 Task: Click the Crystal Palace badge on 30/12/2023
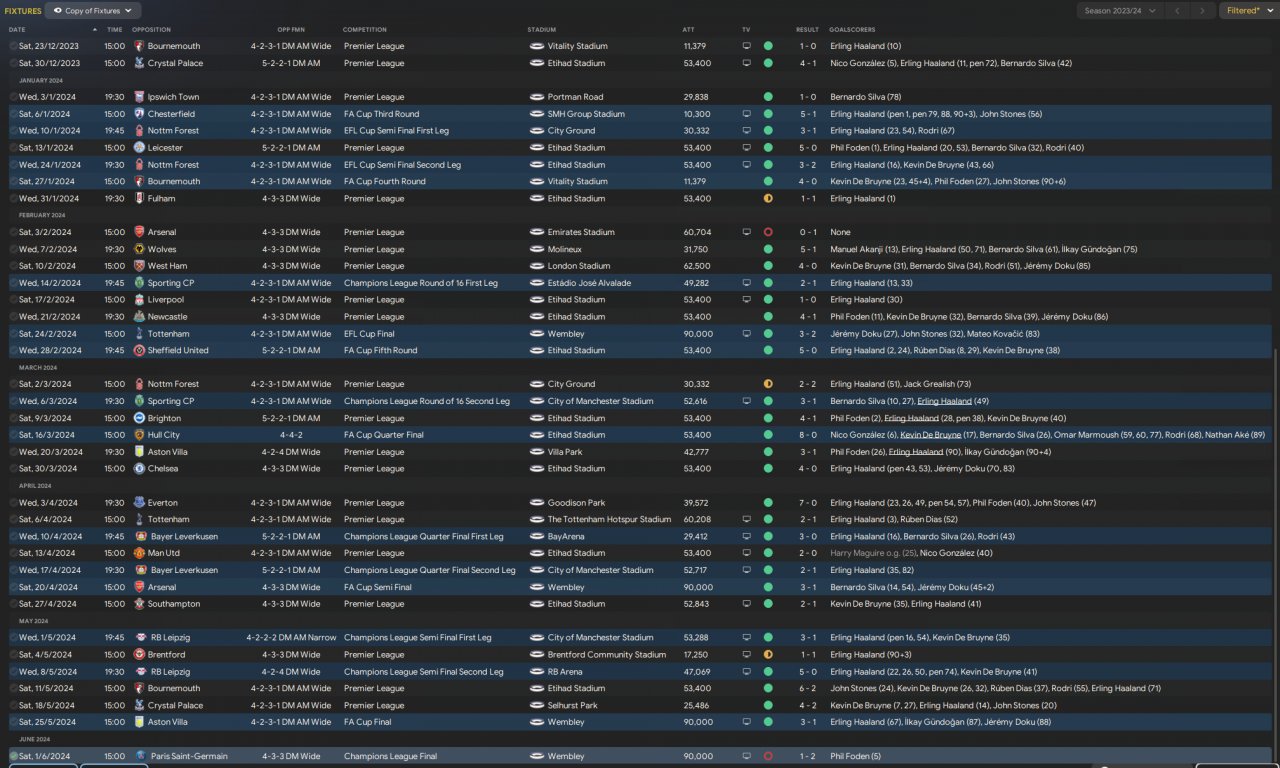pos(139,63)
